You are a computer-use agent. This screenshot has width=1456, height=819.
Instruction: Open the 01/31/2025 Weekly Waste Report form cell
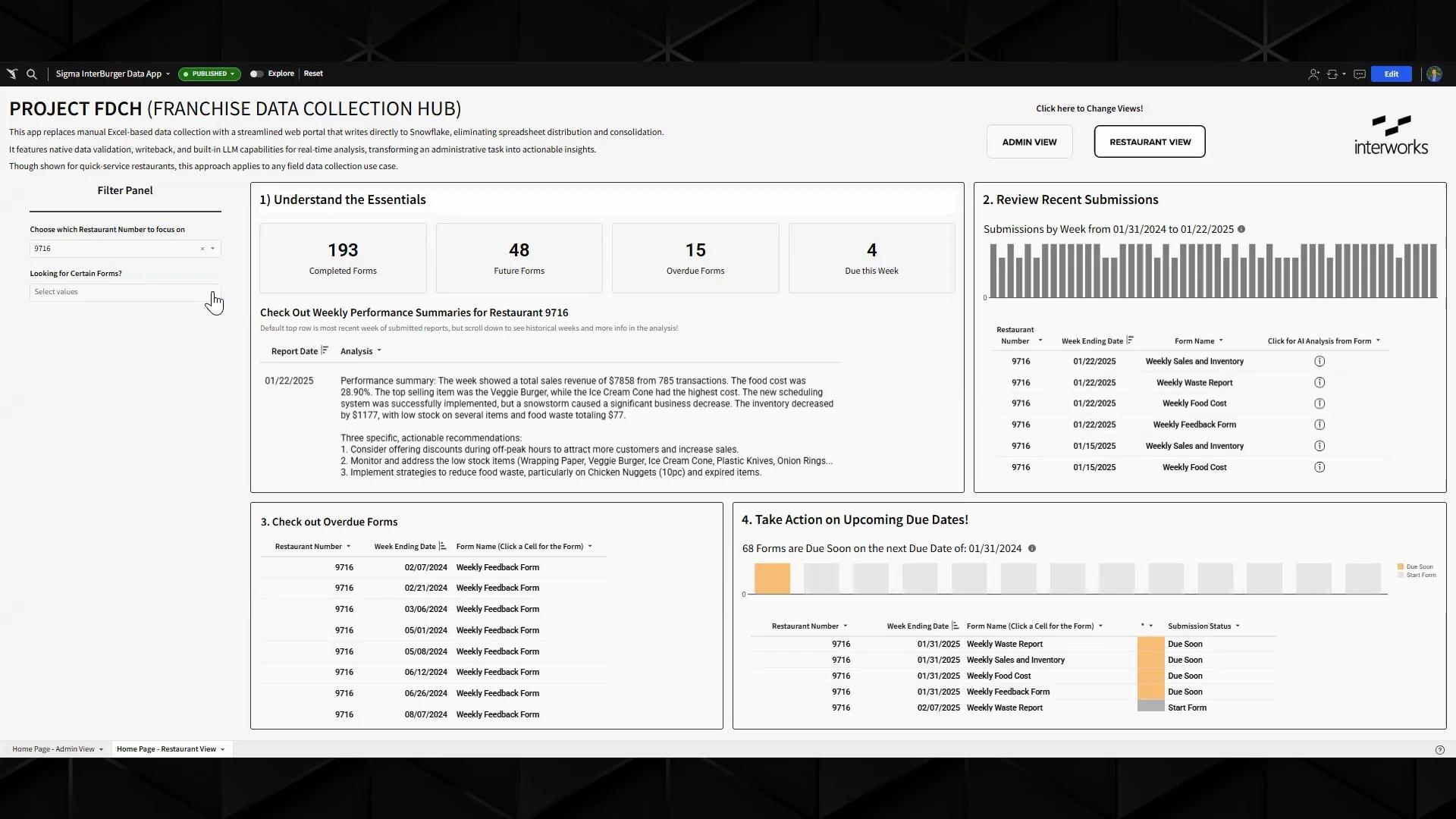[1005, 644]
